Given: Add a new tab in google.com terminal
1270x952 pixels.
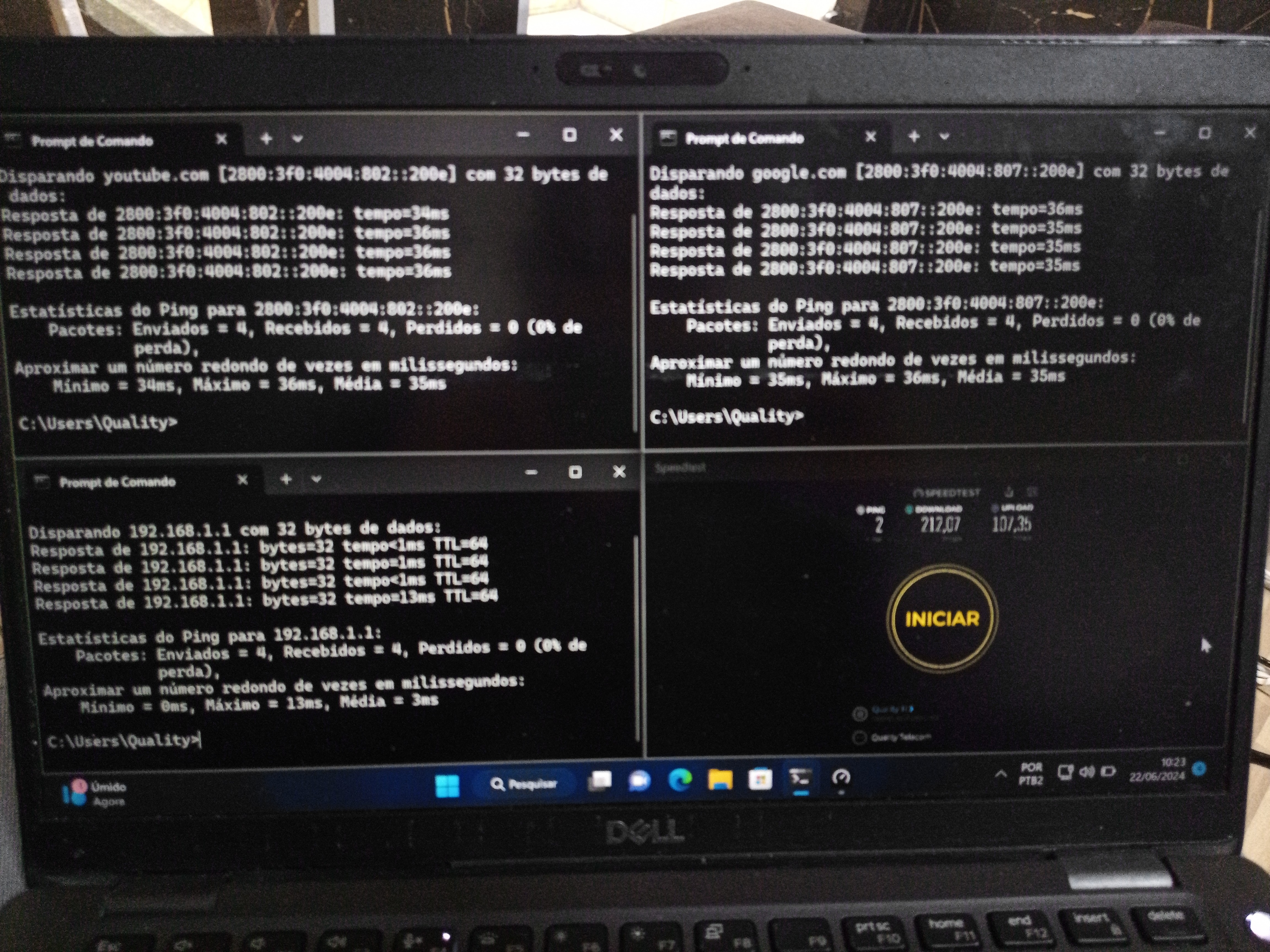Looking at the screenshot, I should [914, 137].
